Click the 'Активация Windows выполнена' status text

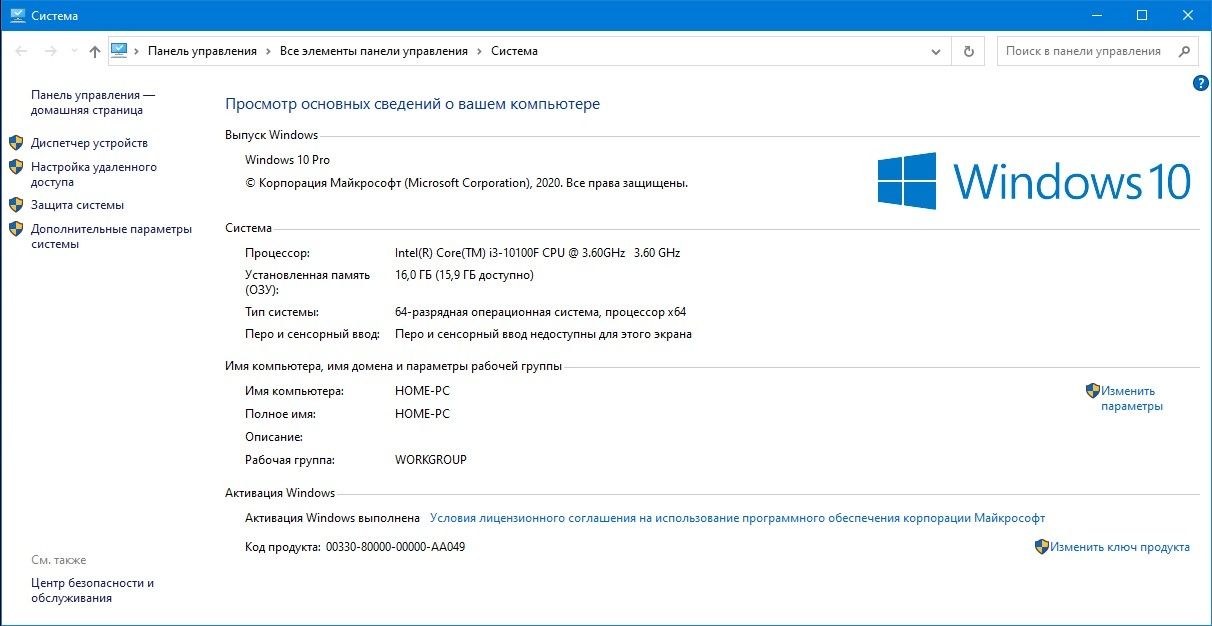(332, 518)
